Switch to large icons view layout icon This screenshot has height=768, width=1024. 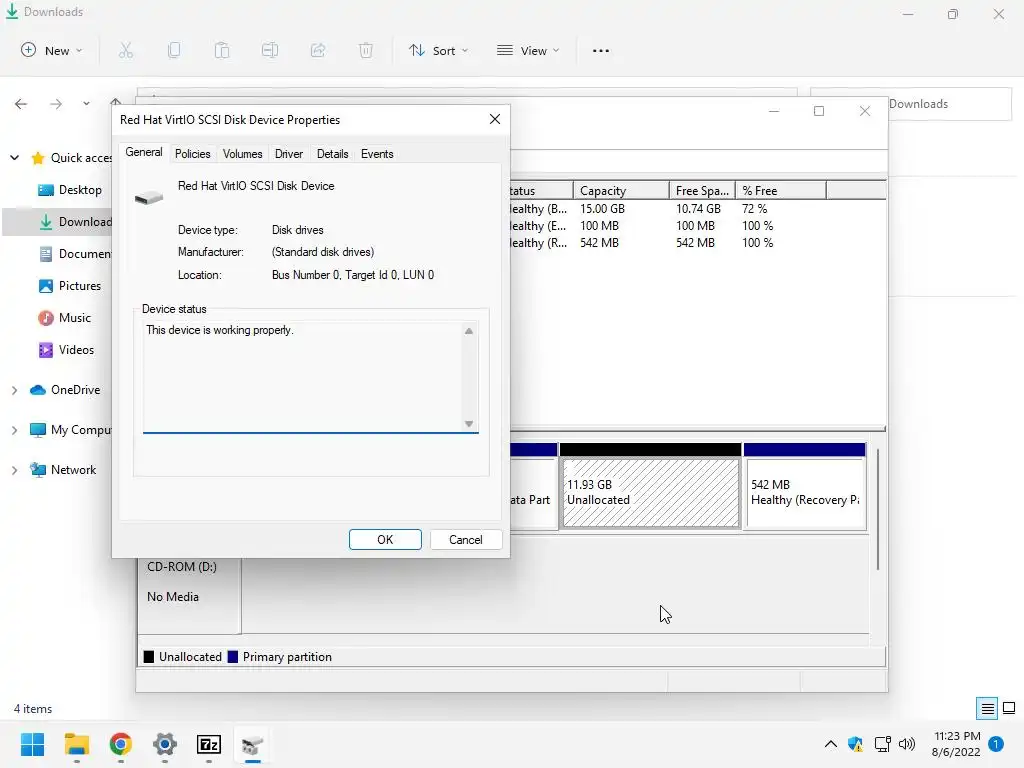[1009, 708]
